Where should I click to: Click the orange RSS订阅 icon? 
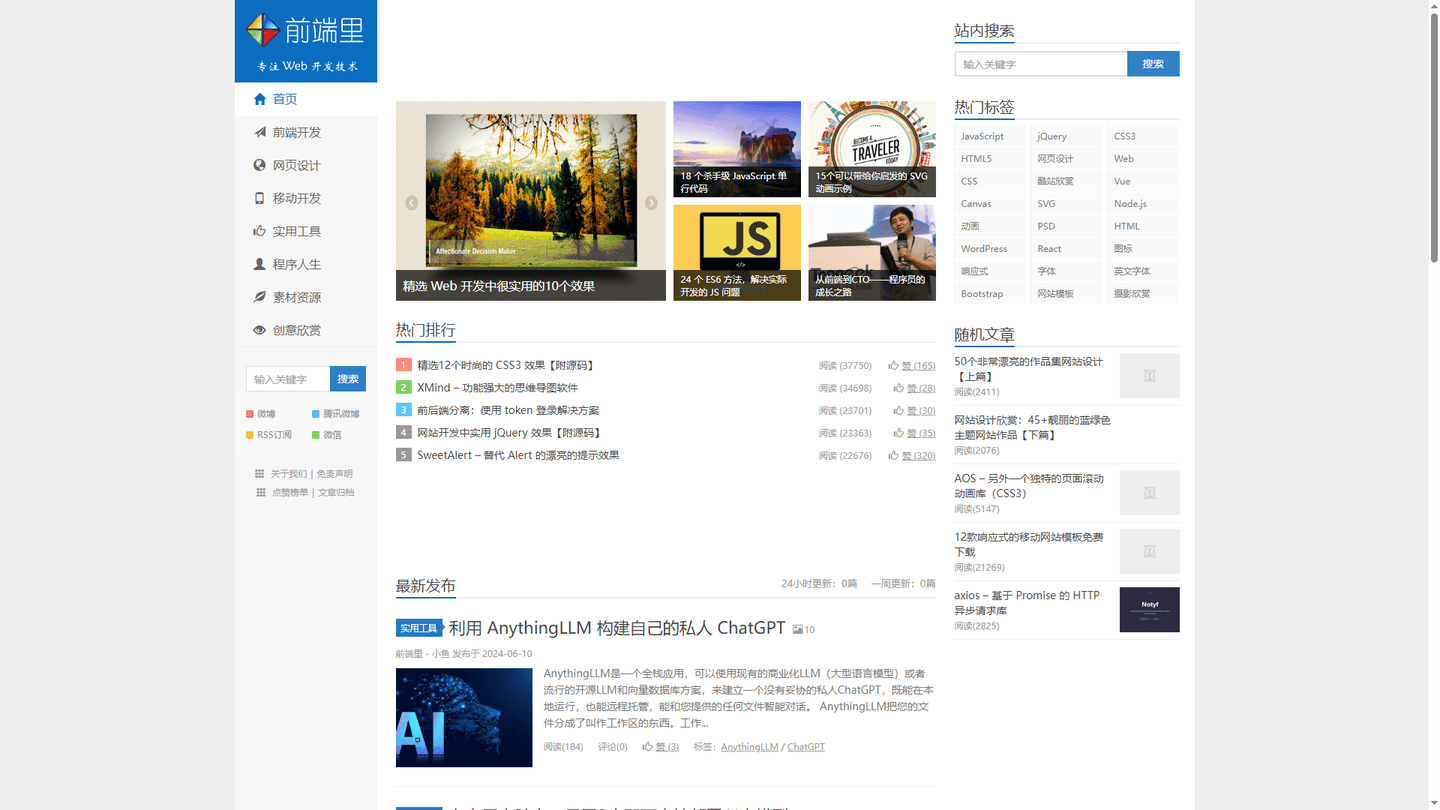(x=250, y=435)
